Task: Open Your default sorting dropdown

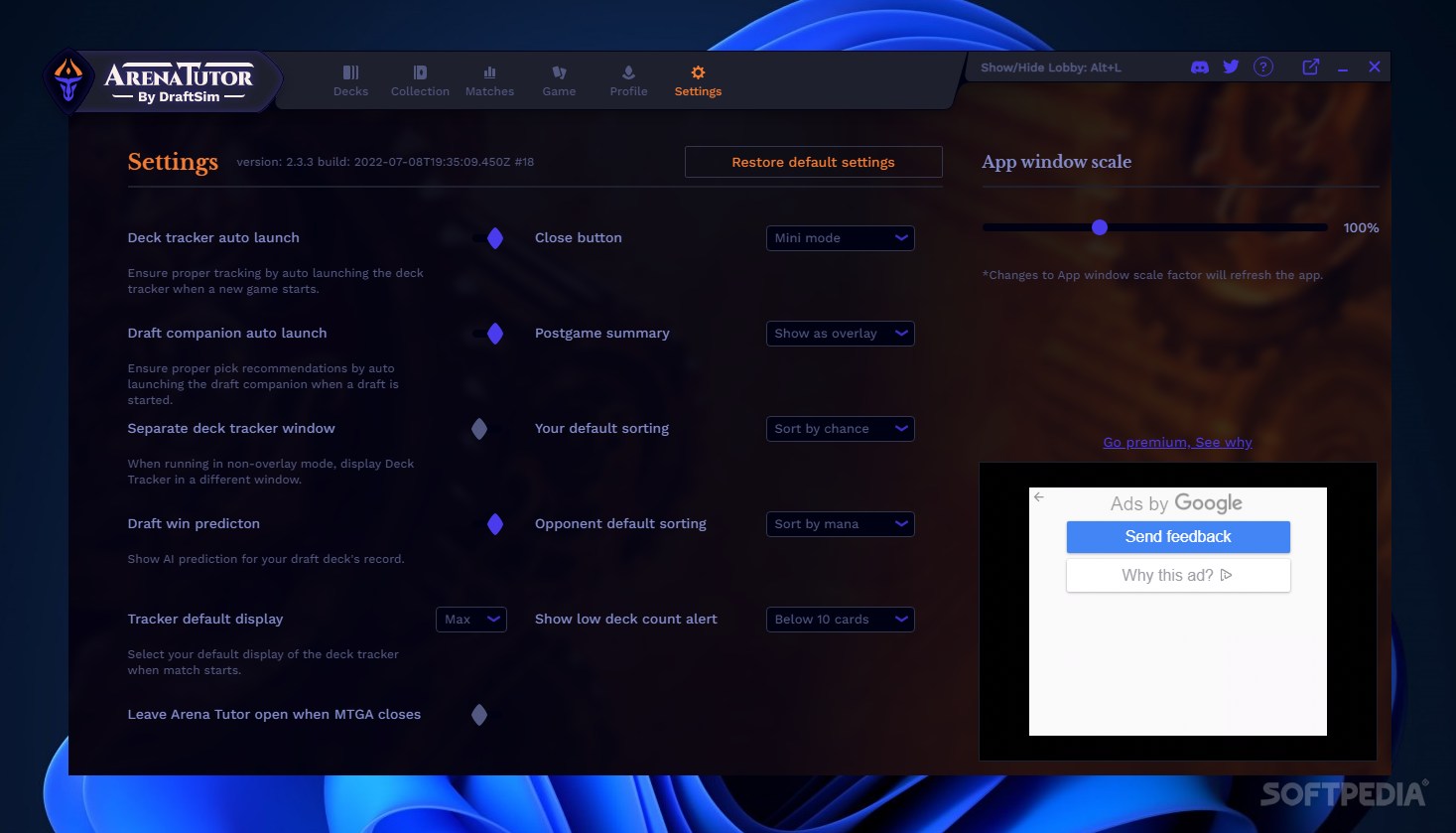Action: point(841,429)
